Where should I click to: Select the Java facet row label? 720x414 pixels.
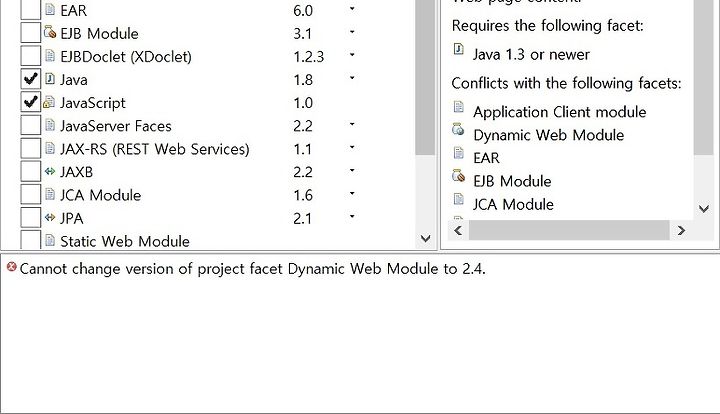[74, 80]
